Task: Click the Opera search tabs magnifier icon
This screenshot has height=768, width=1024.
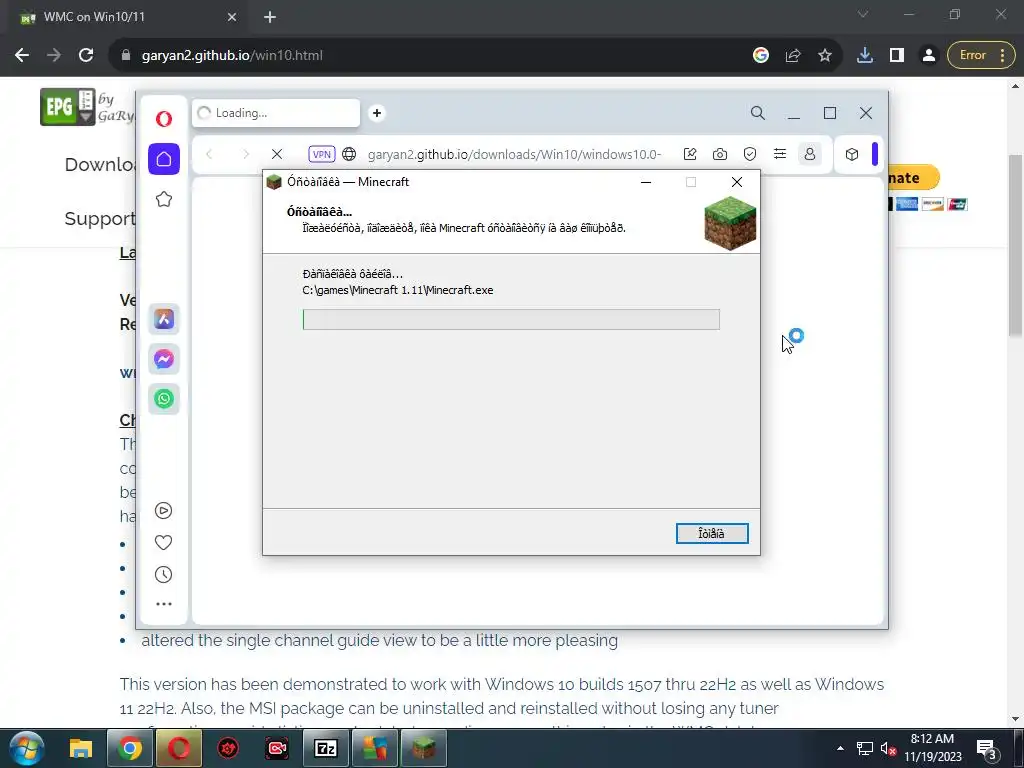Action: pyautogui.click(x=758, y=113)
